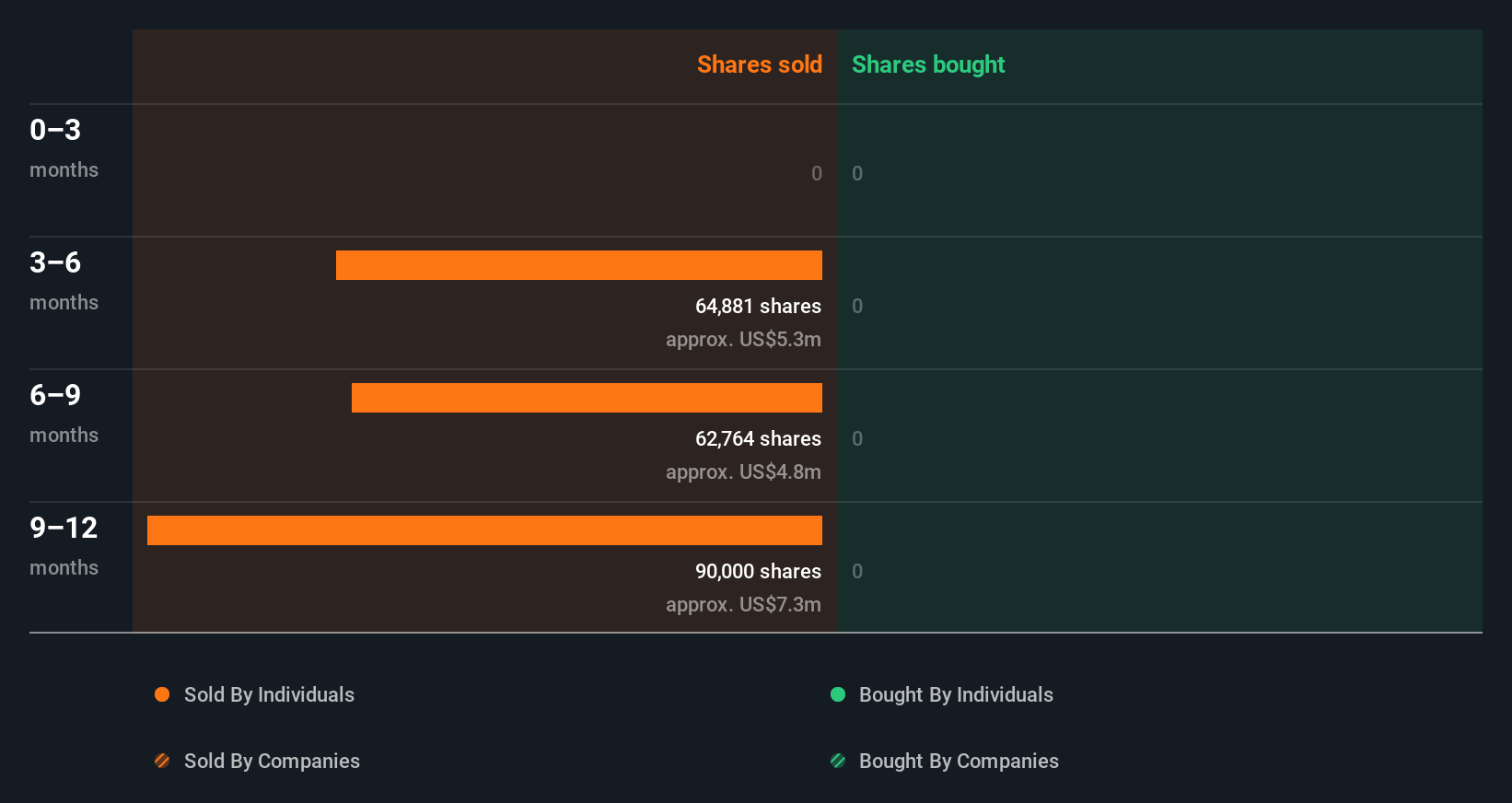Viewport: 1512px width, 803px height.
Task: Select the Sold By Companies legend label
Action: (x=272, y=761)
